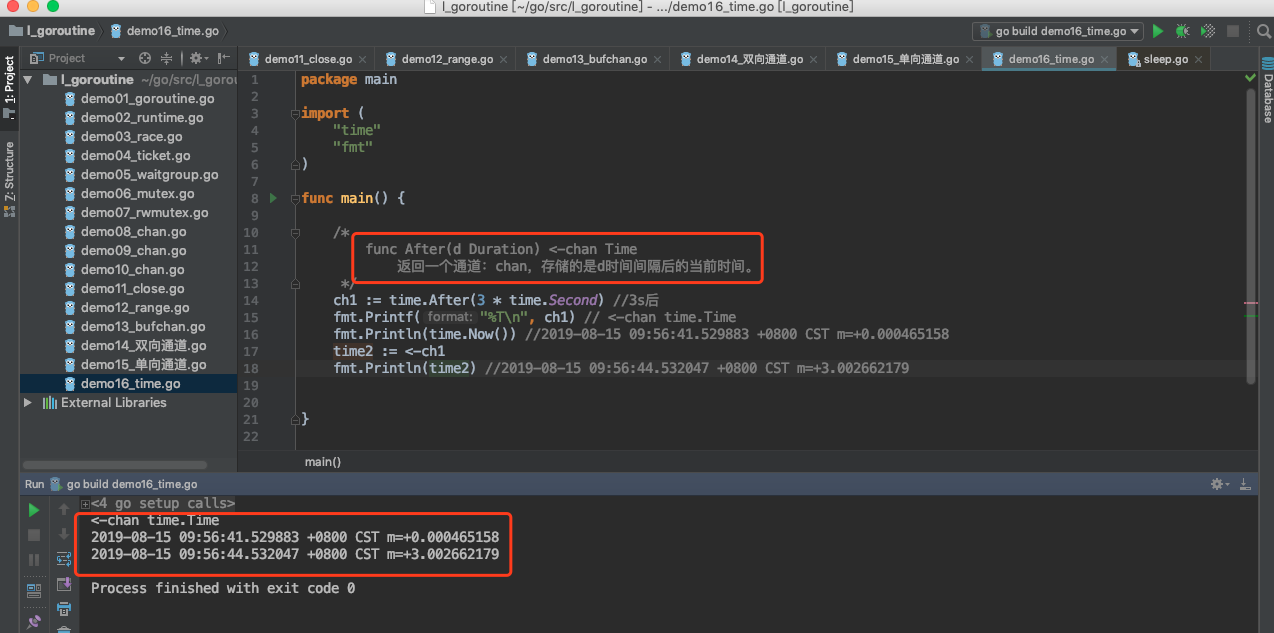Rerun the program from the Run panel
Screen dimensions: 1274x633
(x=34, y=511)
